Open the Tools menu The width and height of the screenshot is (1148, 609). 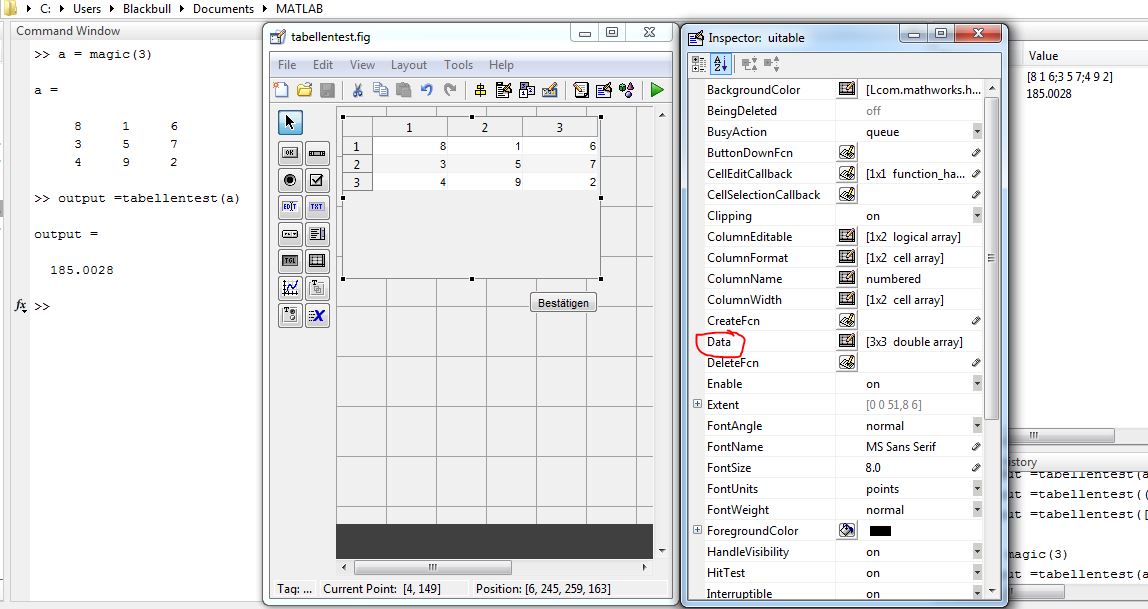click(x=458, y=65)
